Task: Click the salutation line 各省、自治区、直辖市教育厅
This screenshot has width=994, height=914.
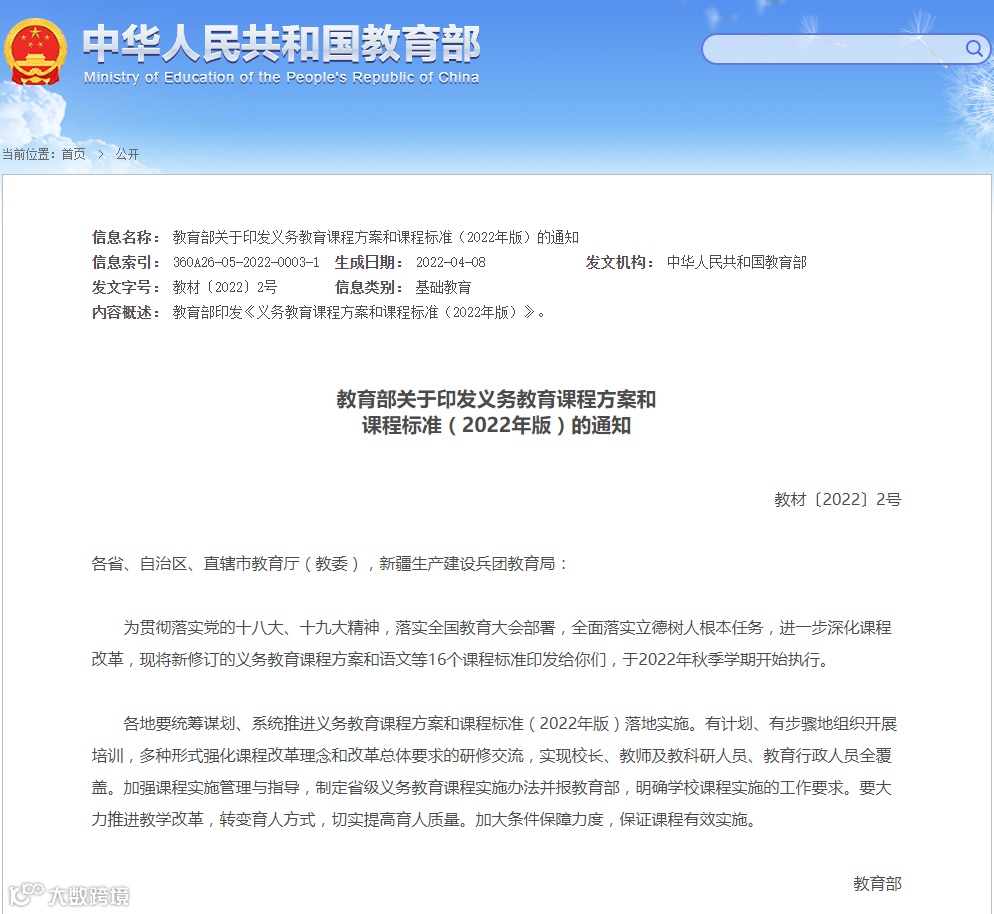Action: tap(329, 563)
